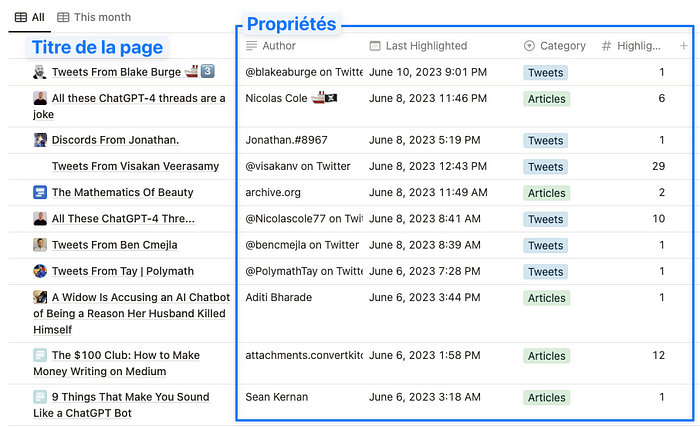This screenshot has width=700, height=427.
Task: Click the Tay Polymath round avatar icon
Action: click(40, 271)
